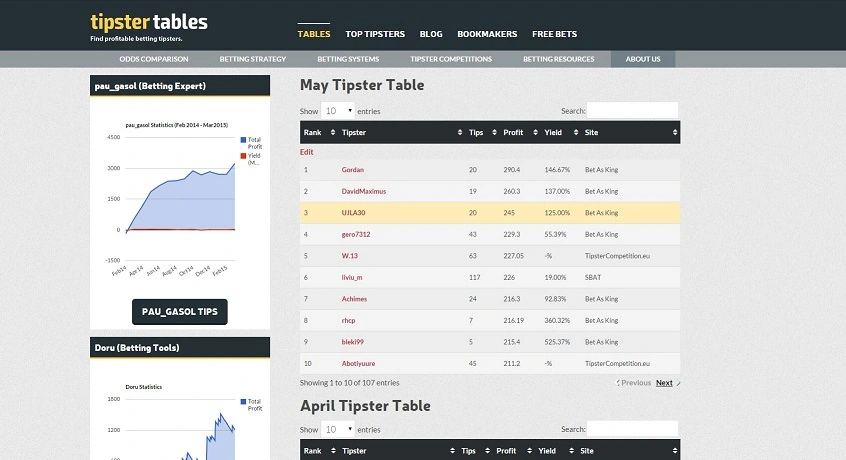This screenshot has height=460, width=846.
Task: Go to Next page of May table
Action: click(664, 383)
